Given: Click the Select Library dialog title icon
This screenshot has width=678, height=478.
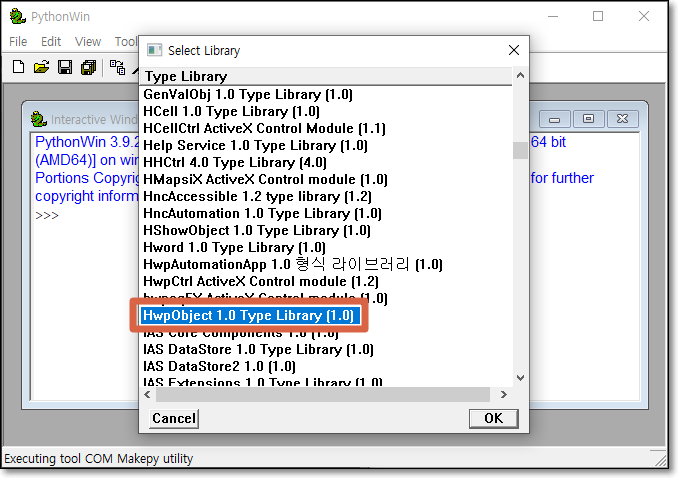Looking at the screenshot, I should tap(154, 50).
